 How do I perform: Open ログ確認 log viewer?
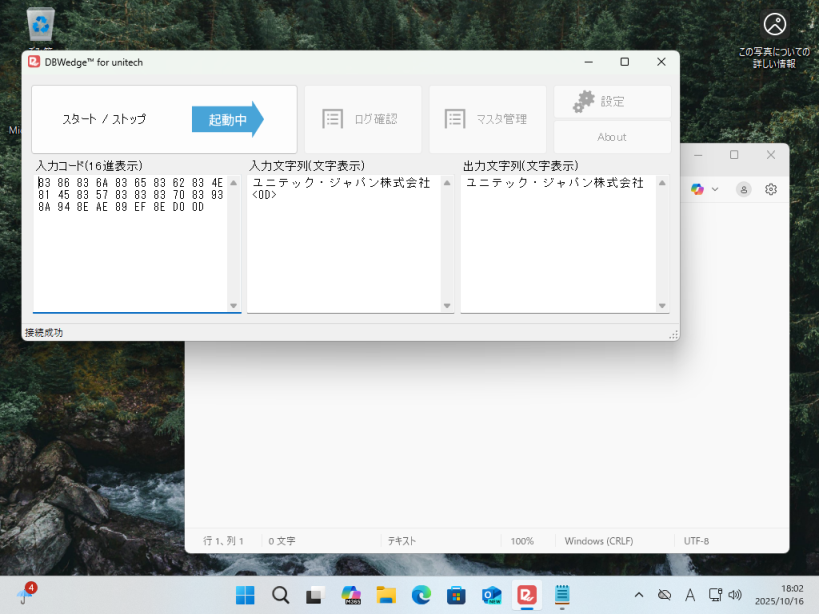click(x=363, y=119)
